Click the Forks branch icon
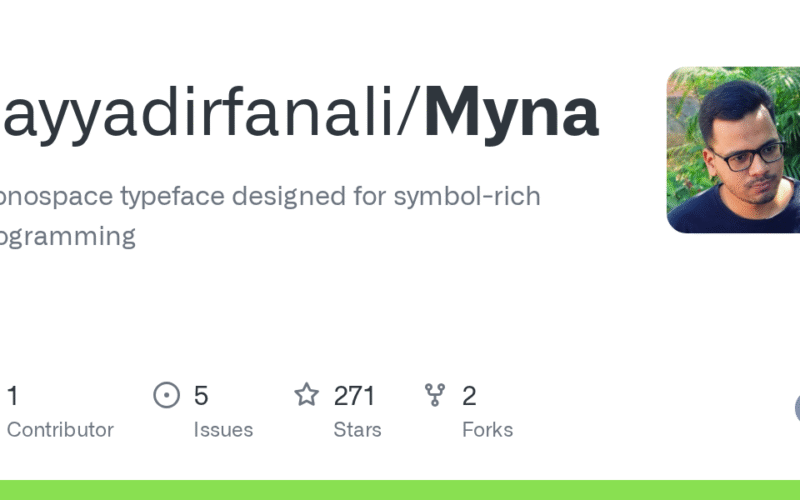Screen dimensions: 800x500 [435, 395]
